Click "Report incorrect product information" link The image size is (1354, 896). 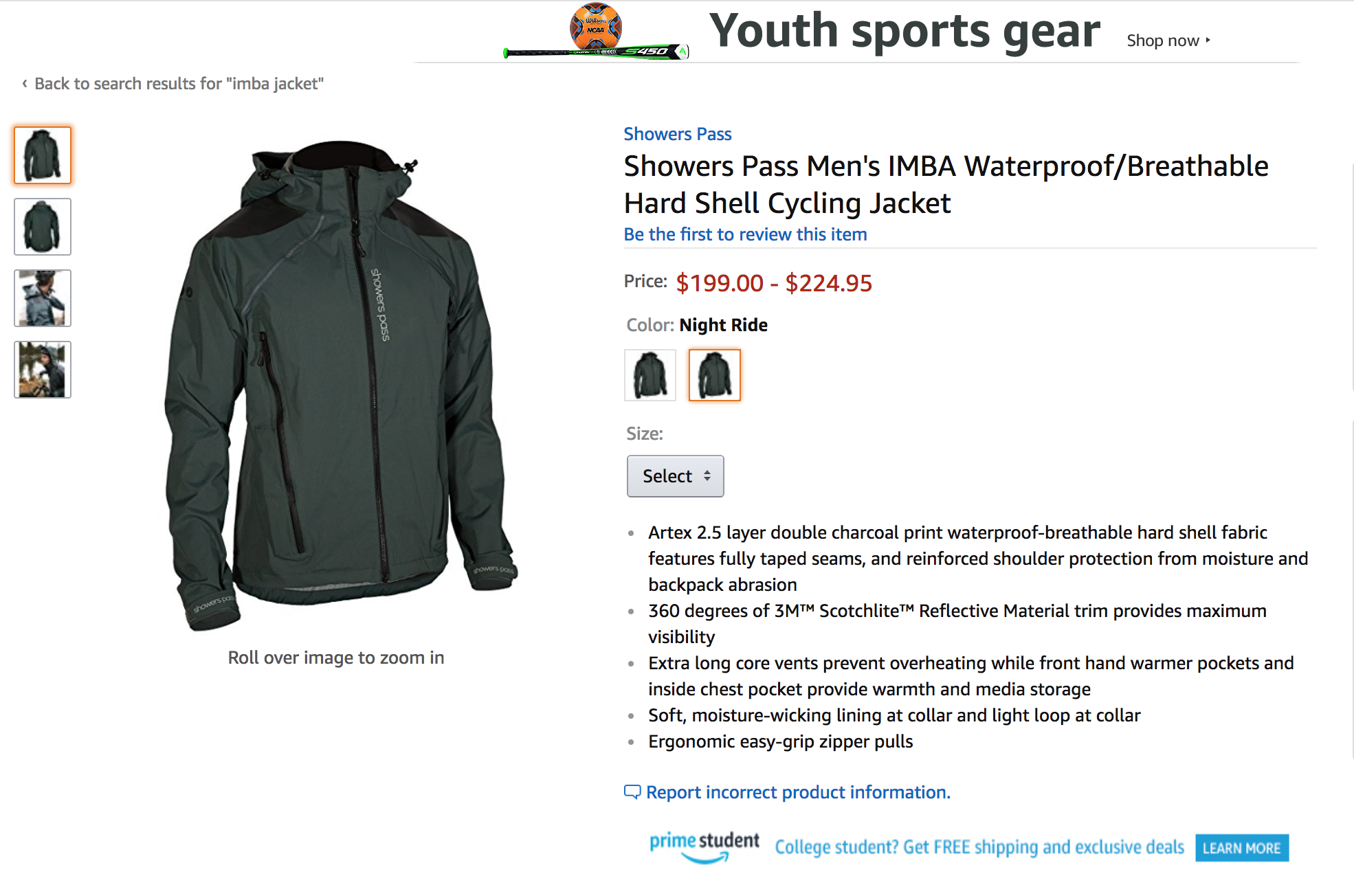798,792
